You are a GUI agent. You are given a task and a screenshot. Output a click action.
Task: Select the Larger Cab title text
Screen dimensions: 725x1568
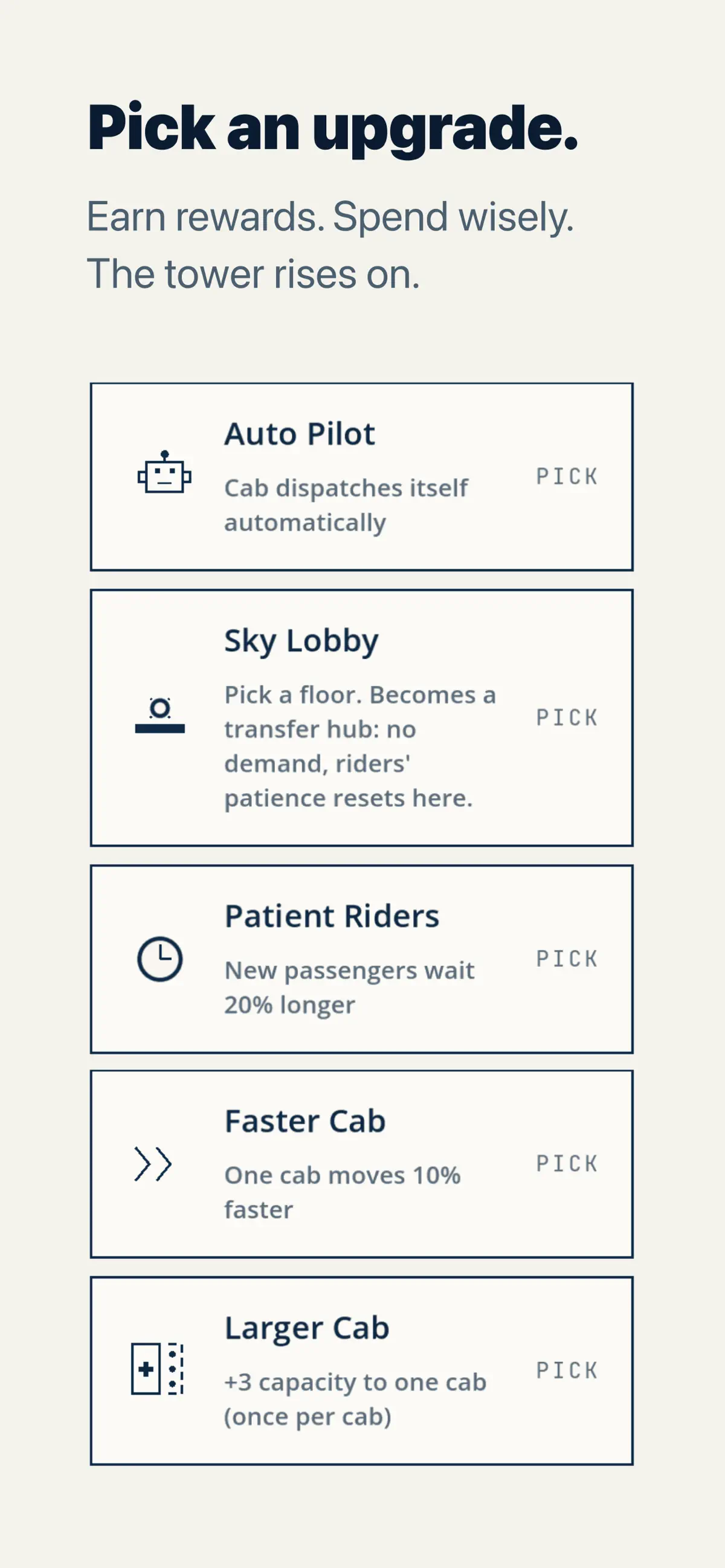(x=307, y=1329)
